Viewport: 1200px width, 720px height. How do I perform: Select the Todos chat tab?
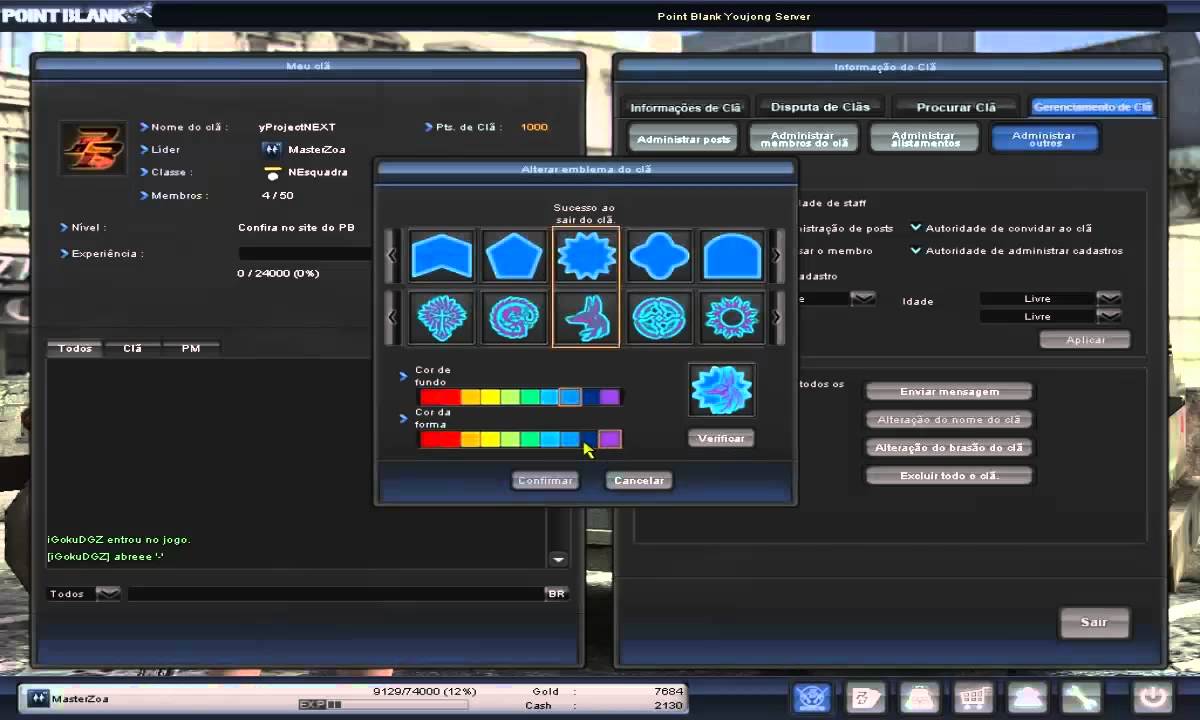(75, 348)
